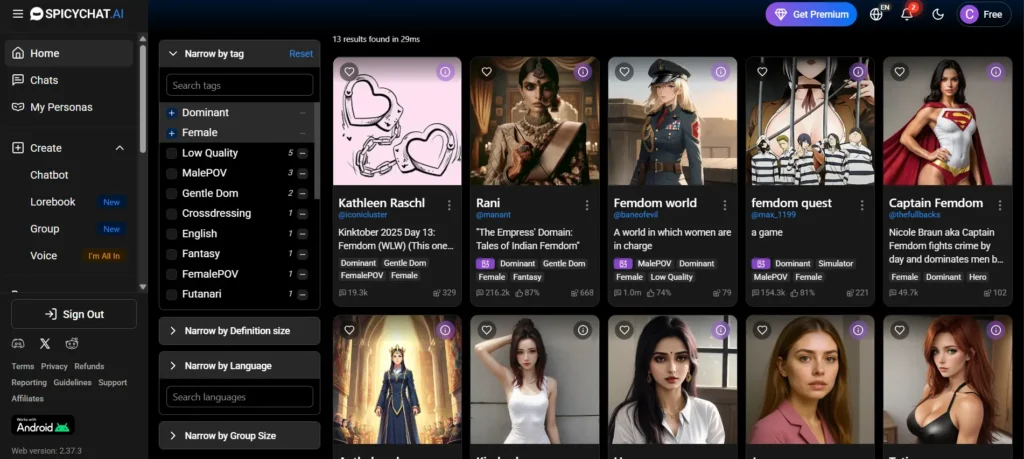
Task: Favorite the Rani card heart
Action: point(487,72)
